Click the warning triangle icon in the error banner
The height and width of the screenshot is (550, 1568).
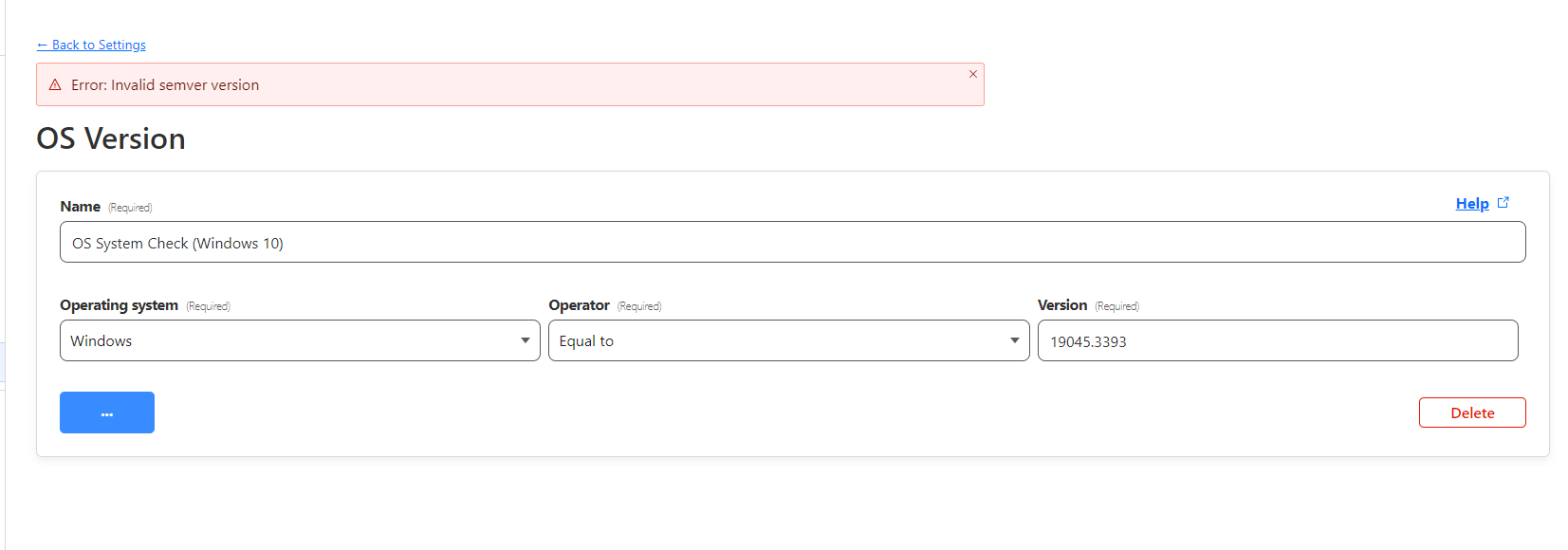click(55, 85)
